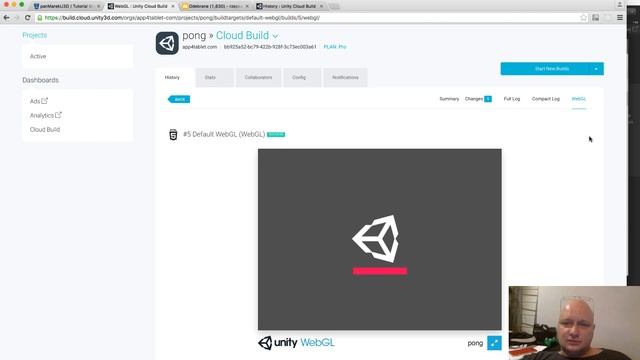
Task: Click the browser address bar URL
Action: point(182,18)
